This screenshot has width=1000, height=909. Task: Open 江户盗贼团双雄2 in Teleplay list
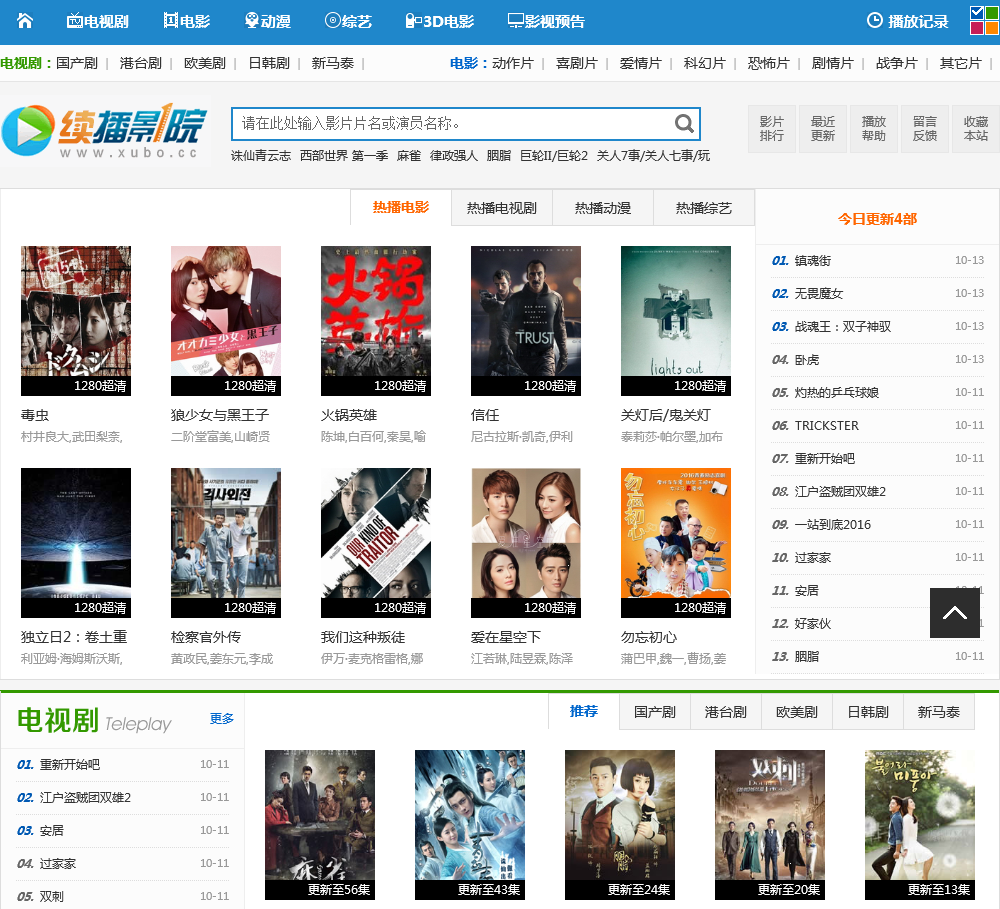tap(85, 798)
